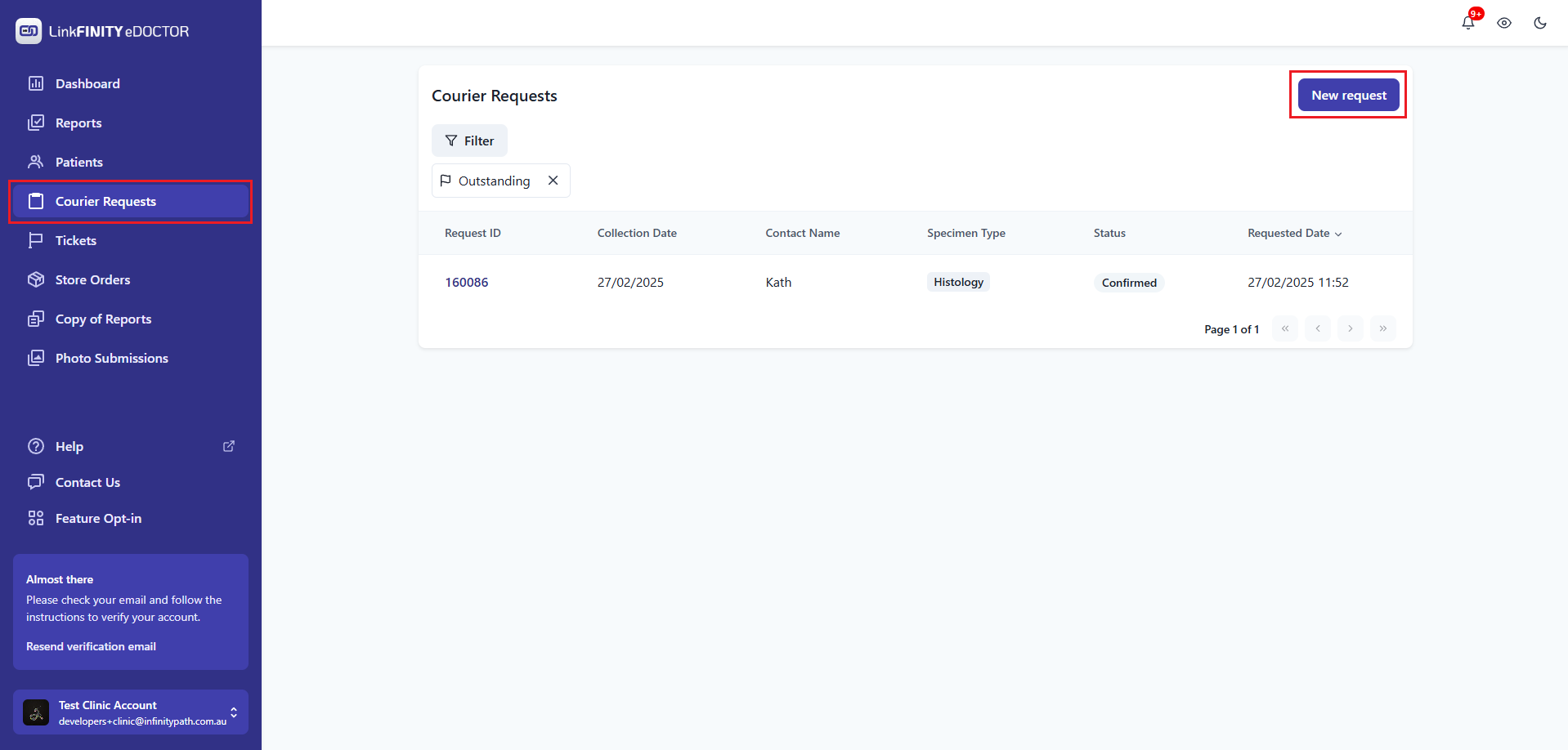Remove the Outstanding filter chip
This screenshot has width=1568, height=750.
point(553,181)
